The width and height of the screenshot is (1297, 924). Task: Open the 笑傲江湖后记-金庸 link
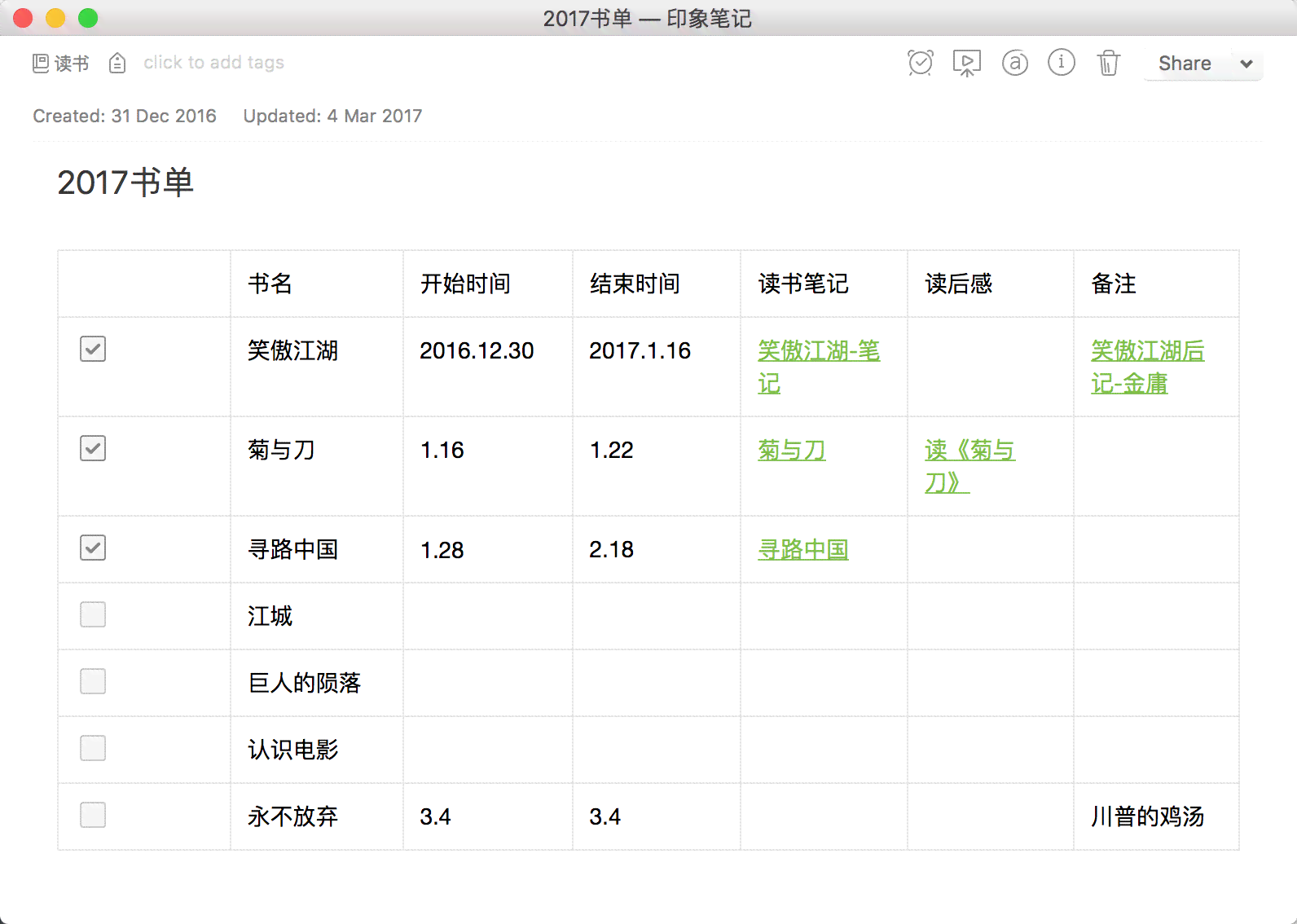tap(1148, 367)
